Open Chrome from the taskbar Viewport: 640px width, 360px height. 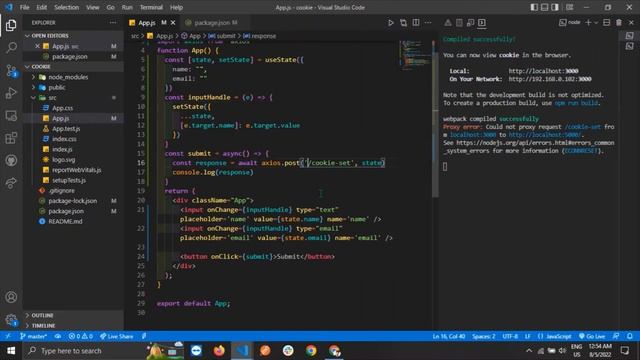coord(311,351)
